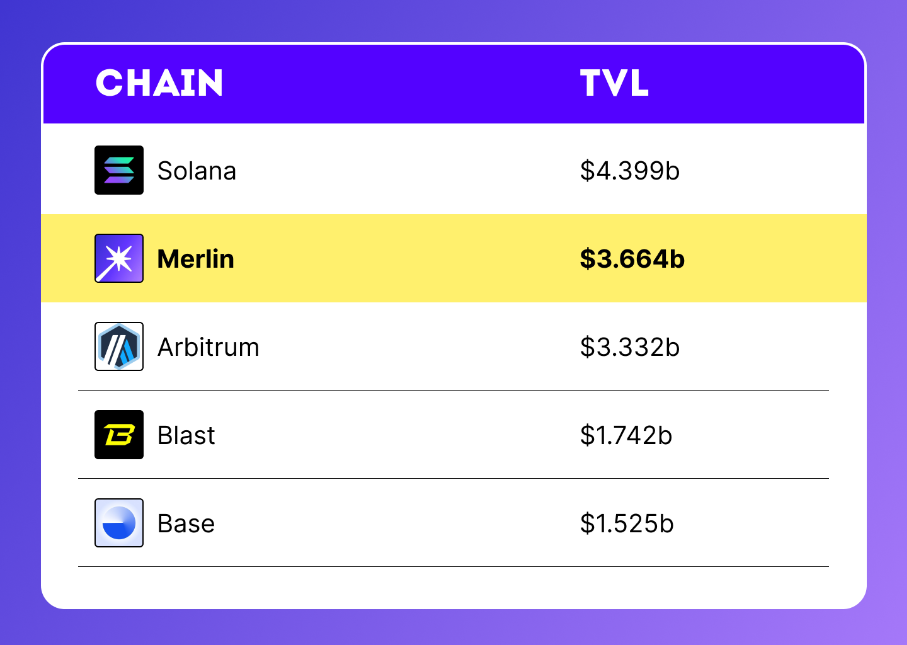Click Merlin's $3.664b TVL value

point(632,259)
